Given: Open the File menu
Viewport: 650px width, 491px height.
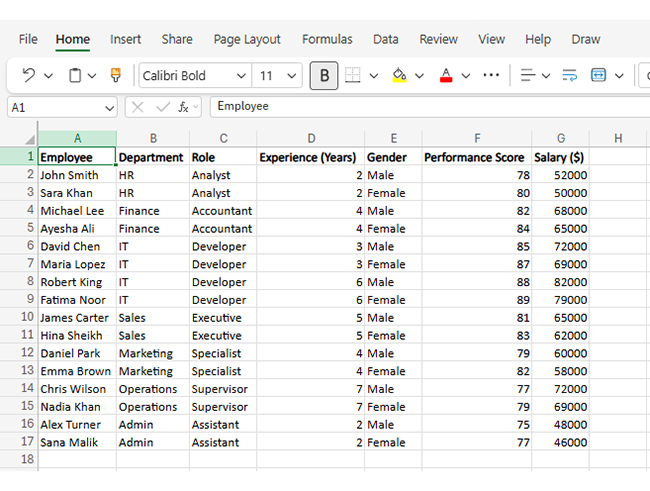Looking at the screenshot, I should pyautogui.click(x=28, y=39).
